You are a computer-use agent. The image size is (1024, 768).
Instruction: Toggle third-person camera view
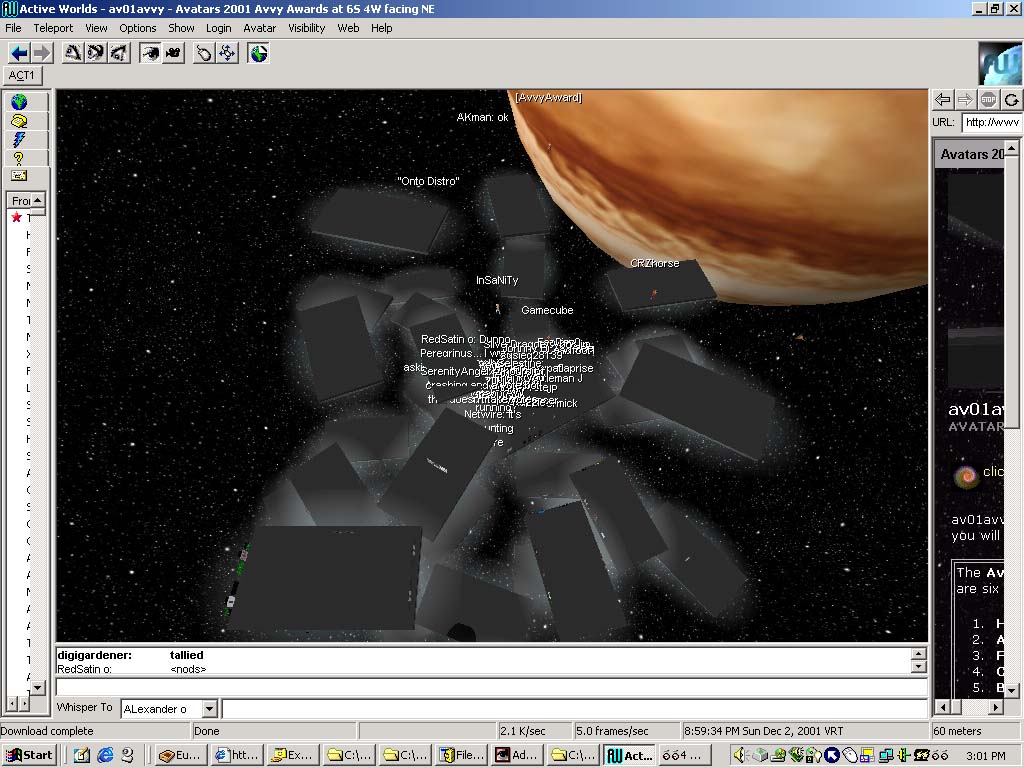pyautogui.click(x=173, y=53)
